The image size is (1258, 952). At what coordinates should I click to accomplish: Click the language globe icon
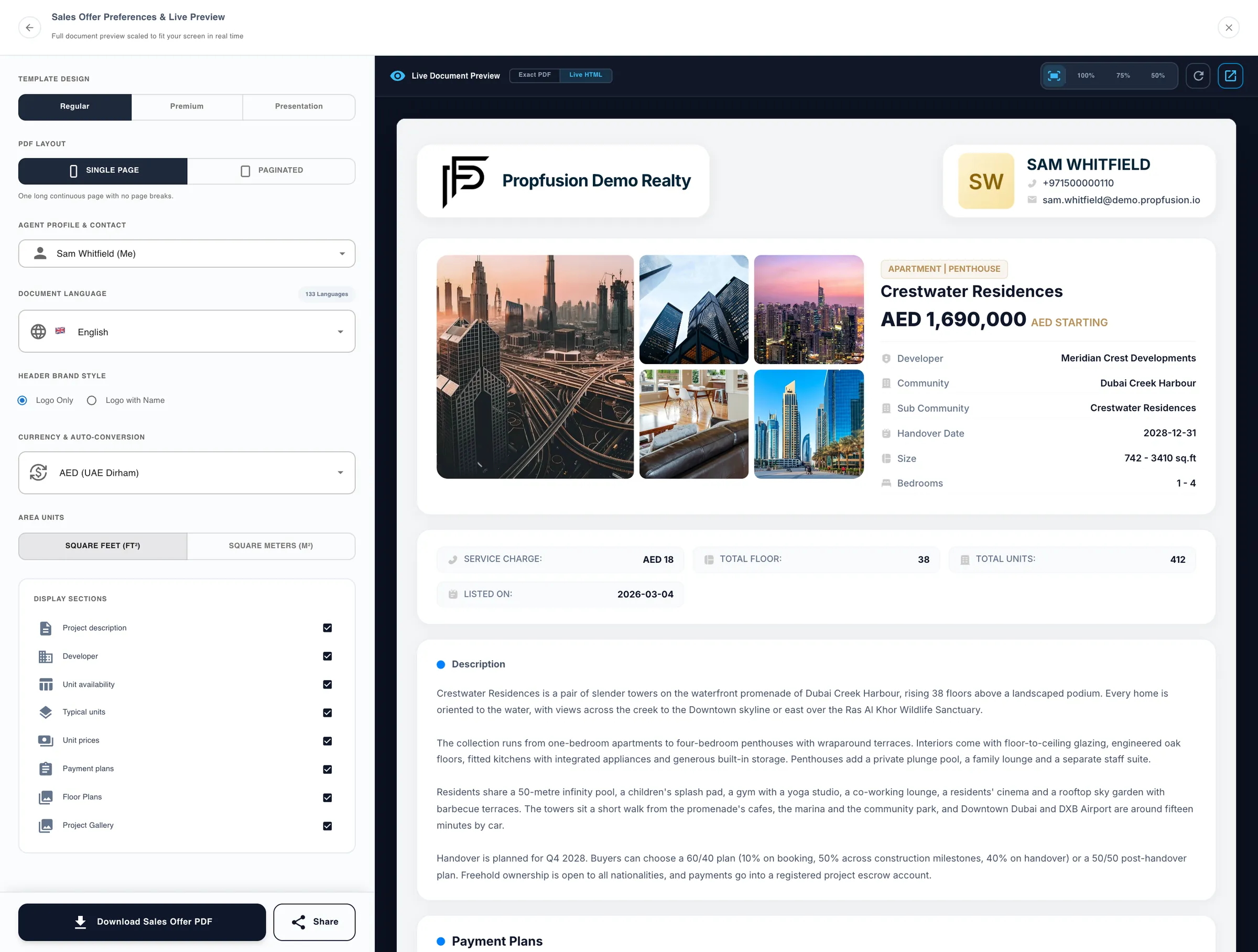click(38, 331)
